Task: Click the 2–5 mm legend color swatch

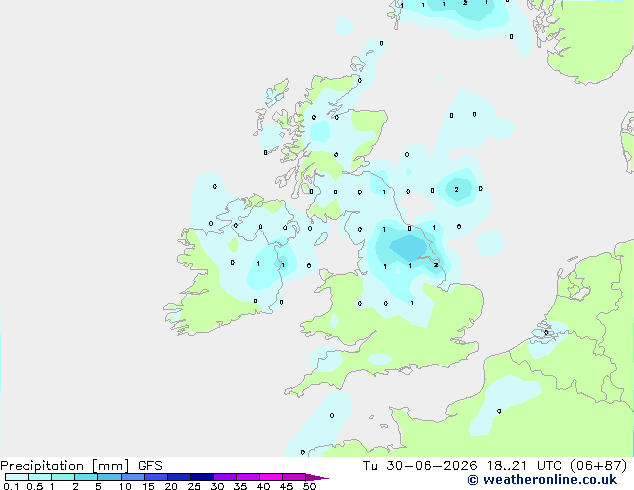Action: 86,477
